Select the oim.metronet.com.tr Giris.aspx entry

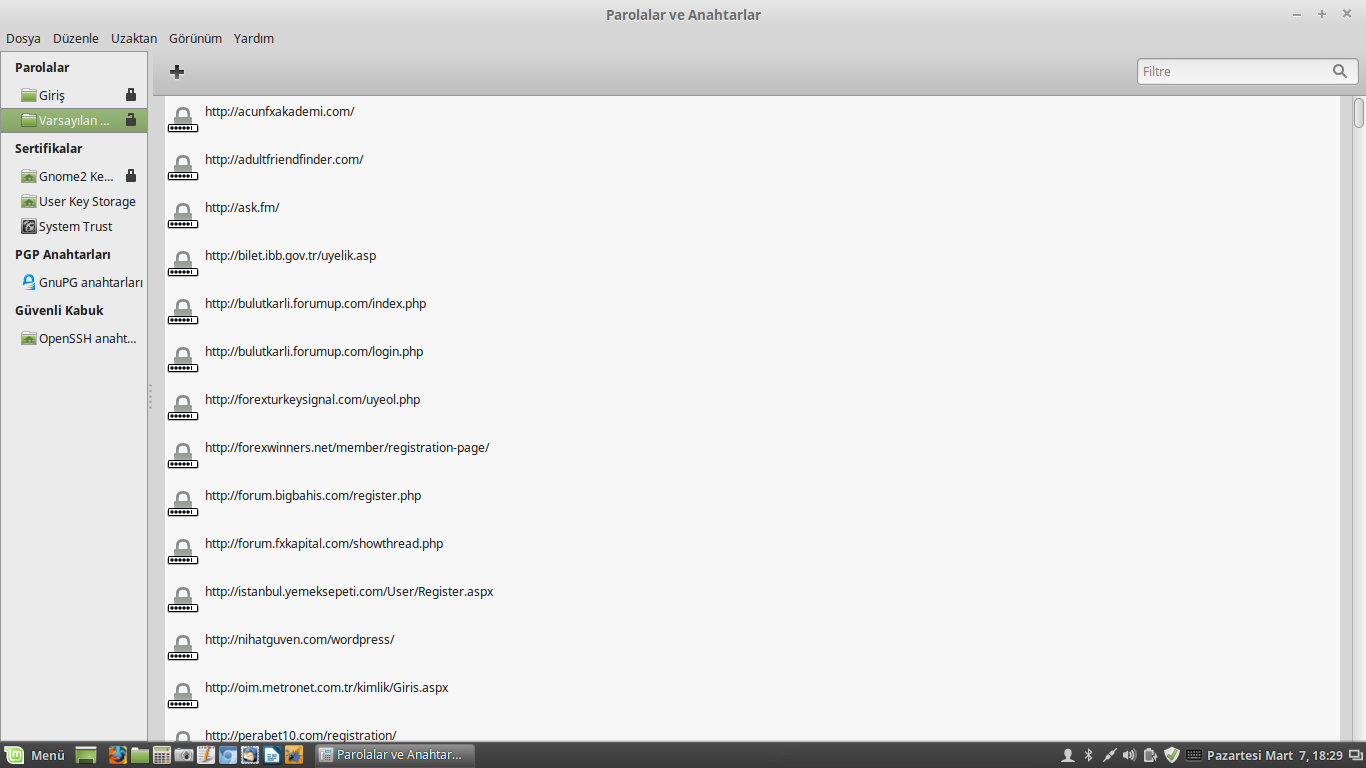pyautogui.click(x=752, y=696)
